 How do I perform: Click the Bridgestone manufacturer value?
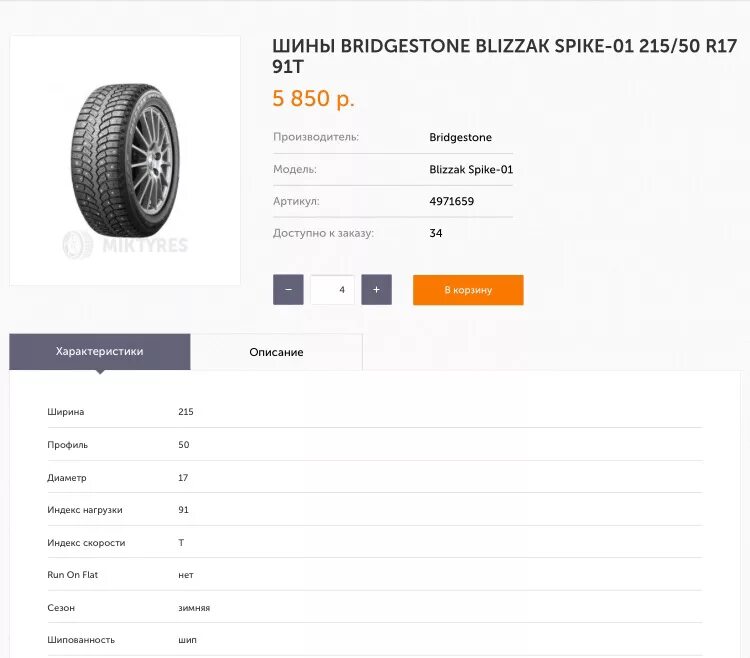tap(460, 137)
